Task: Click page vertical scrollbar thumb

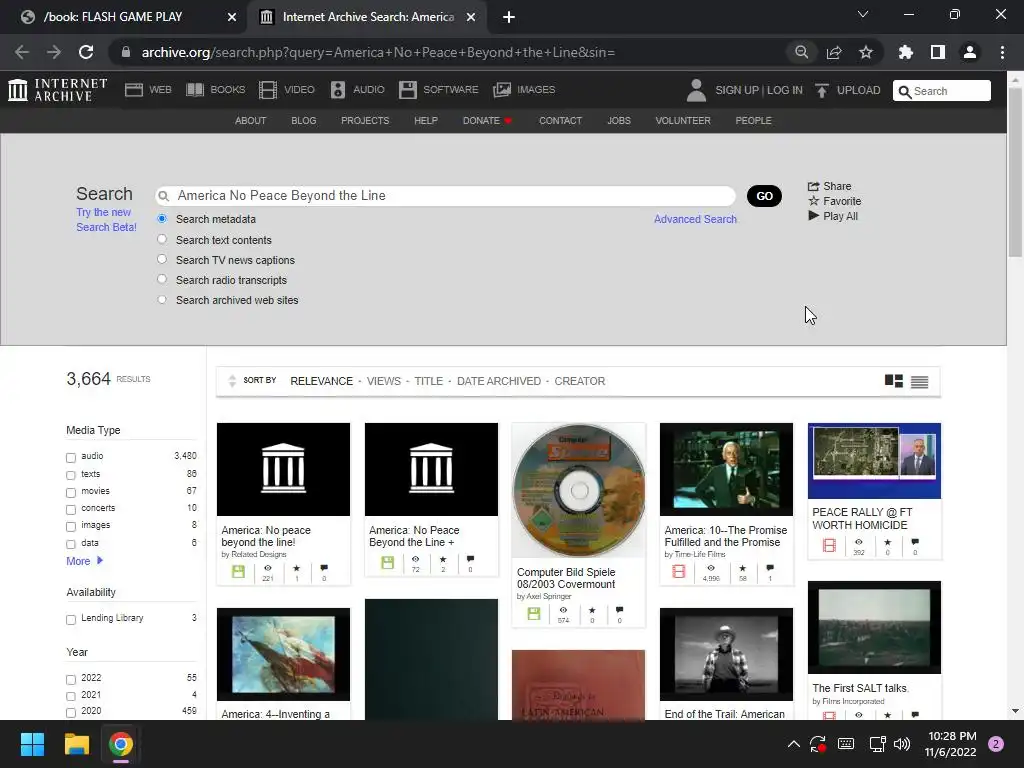Action: coord(1015,172)
